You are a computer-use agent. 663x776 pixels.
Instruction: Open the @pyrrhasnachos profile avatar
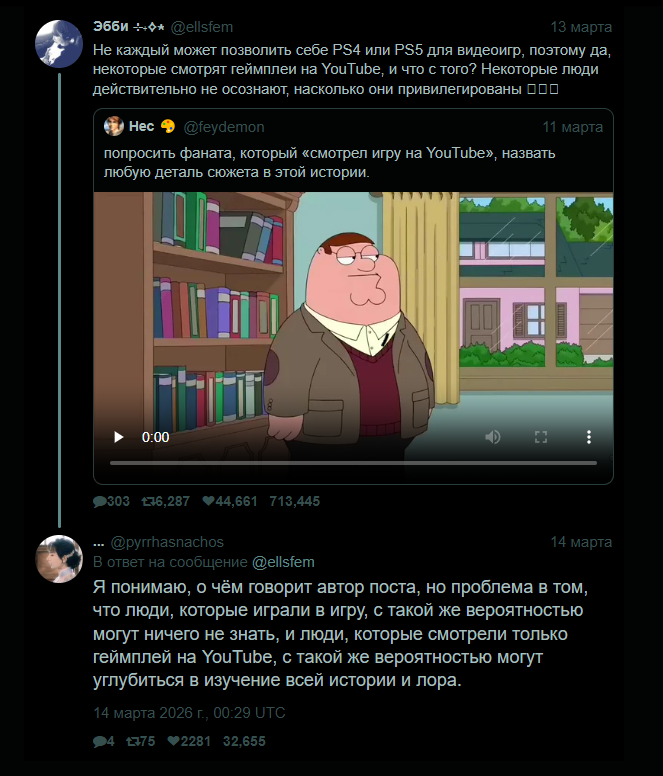click(x=58, y=558)
